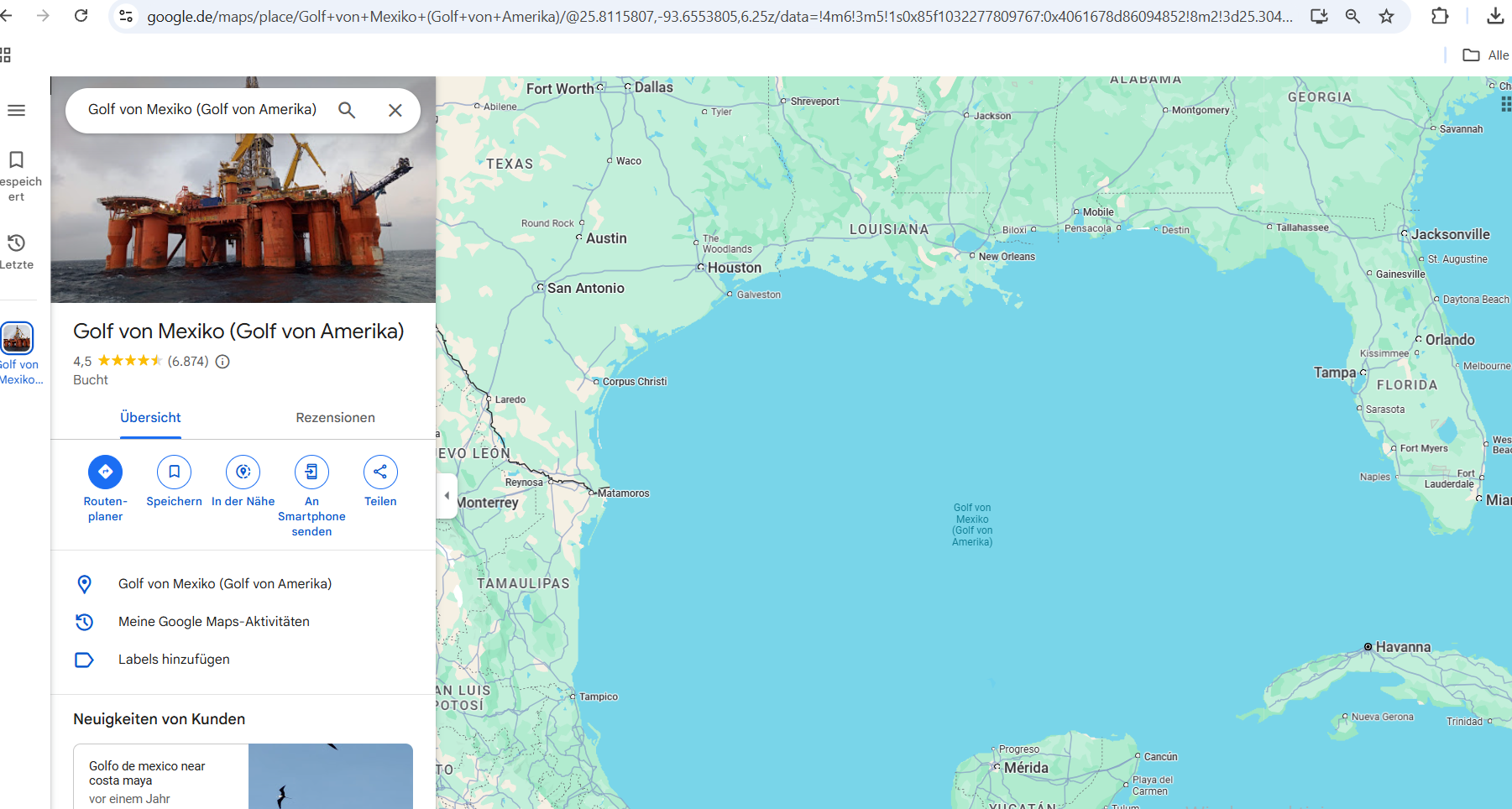
Task: Click the Maps activity history icon
Action: 84,622
